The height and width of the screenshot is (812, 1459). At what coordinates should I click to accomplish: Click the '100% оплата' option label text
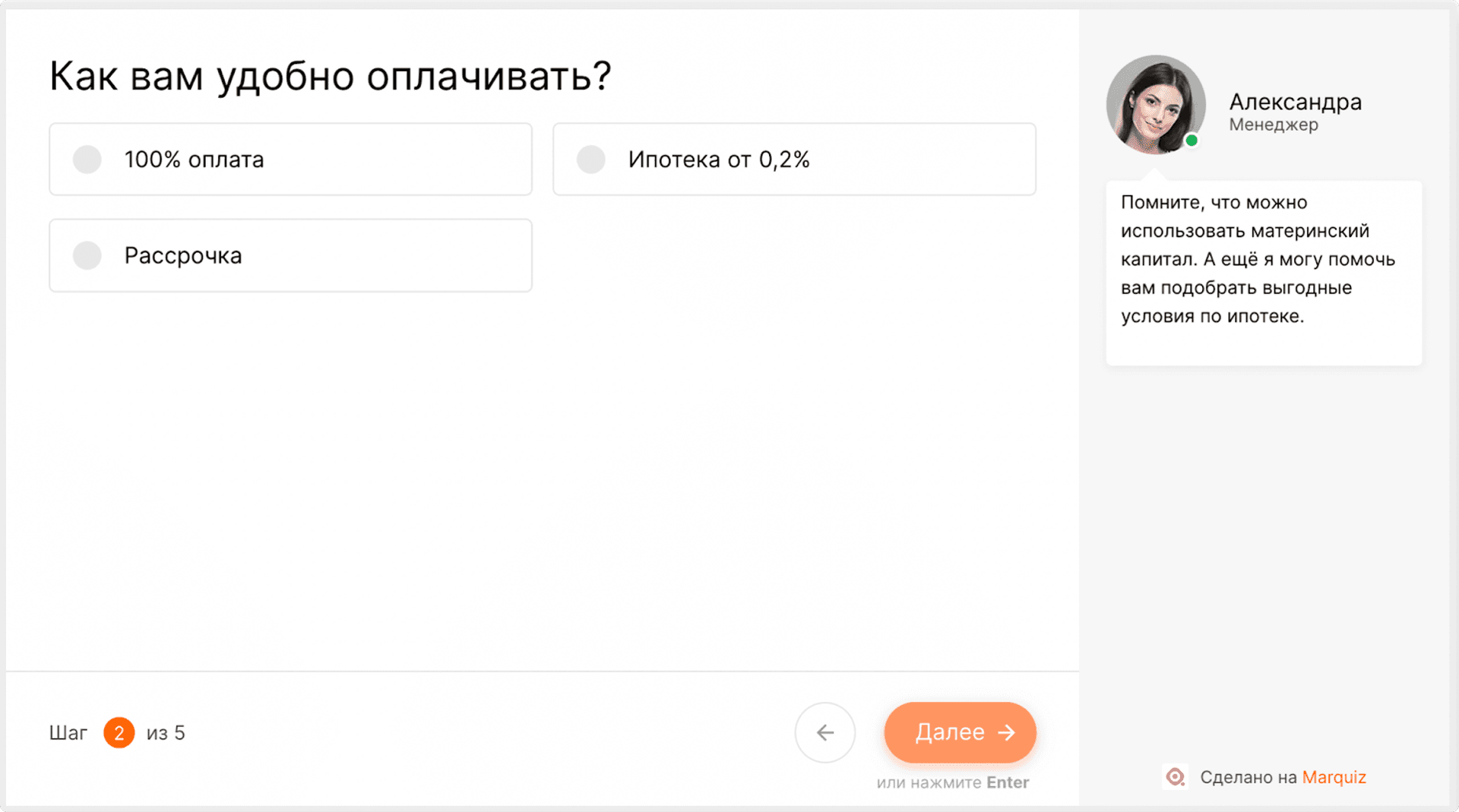(x=195, y=160)
